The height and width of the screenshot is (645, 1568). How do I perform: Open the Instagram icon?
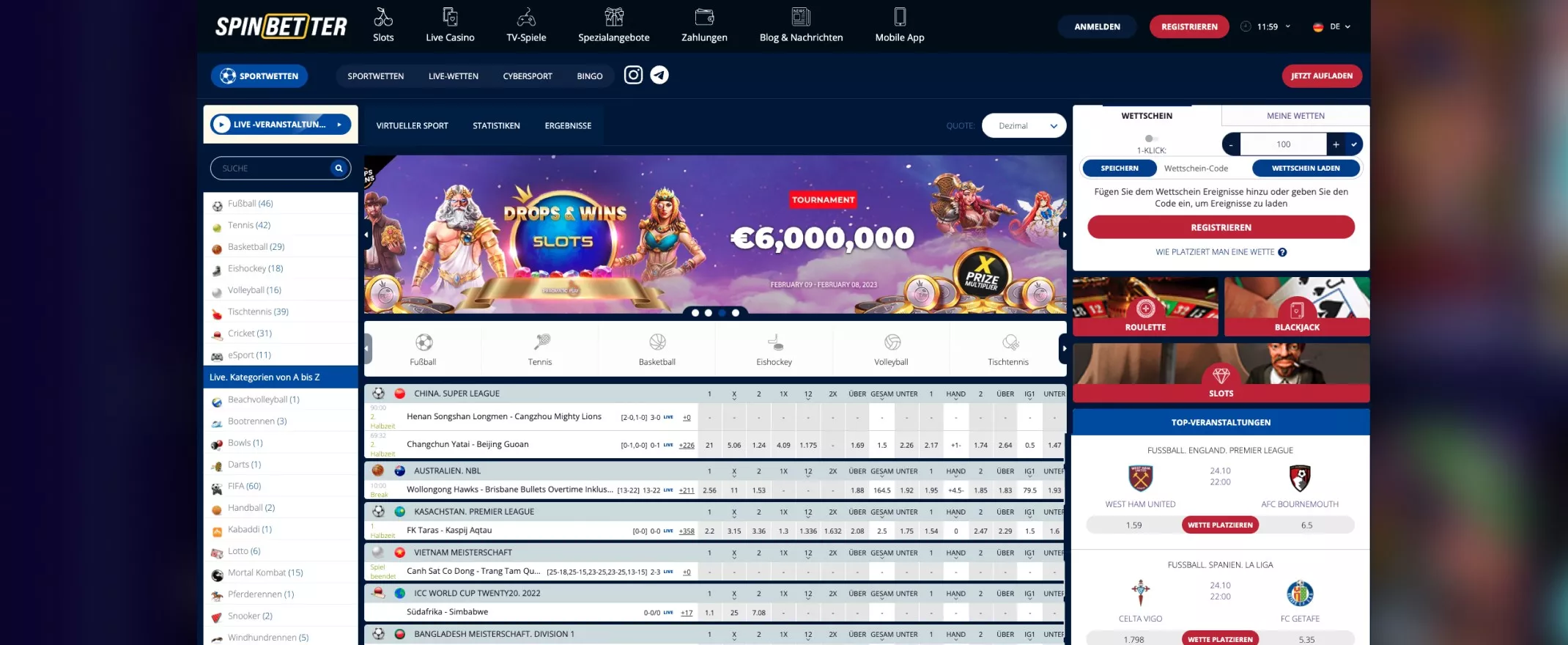pos(633,75)
